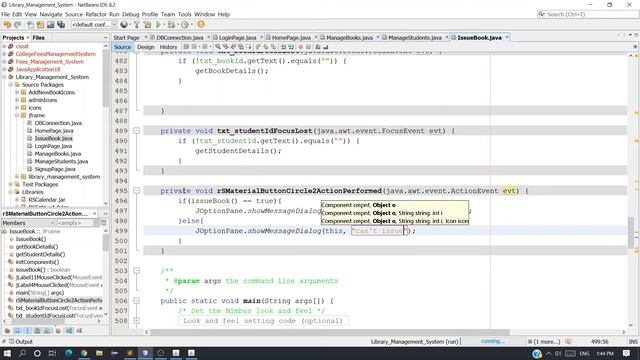Open File Explorer from the taskbar
Image resolution: width=640 pixels, height=360 pixels.
click(99, 353)
